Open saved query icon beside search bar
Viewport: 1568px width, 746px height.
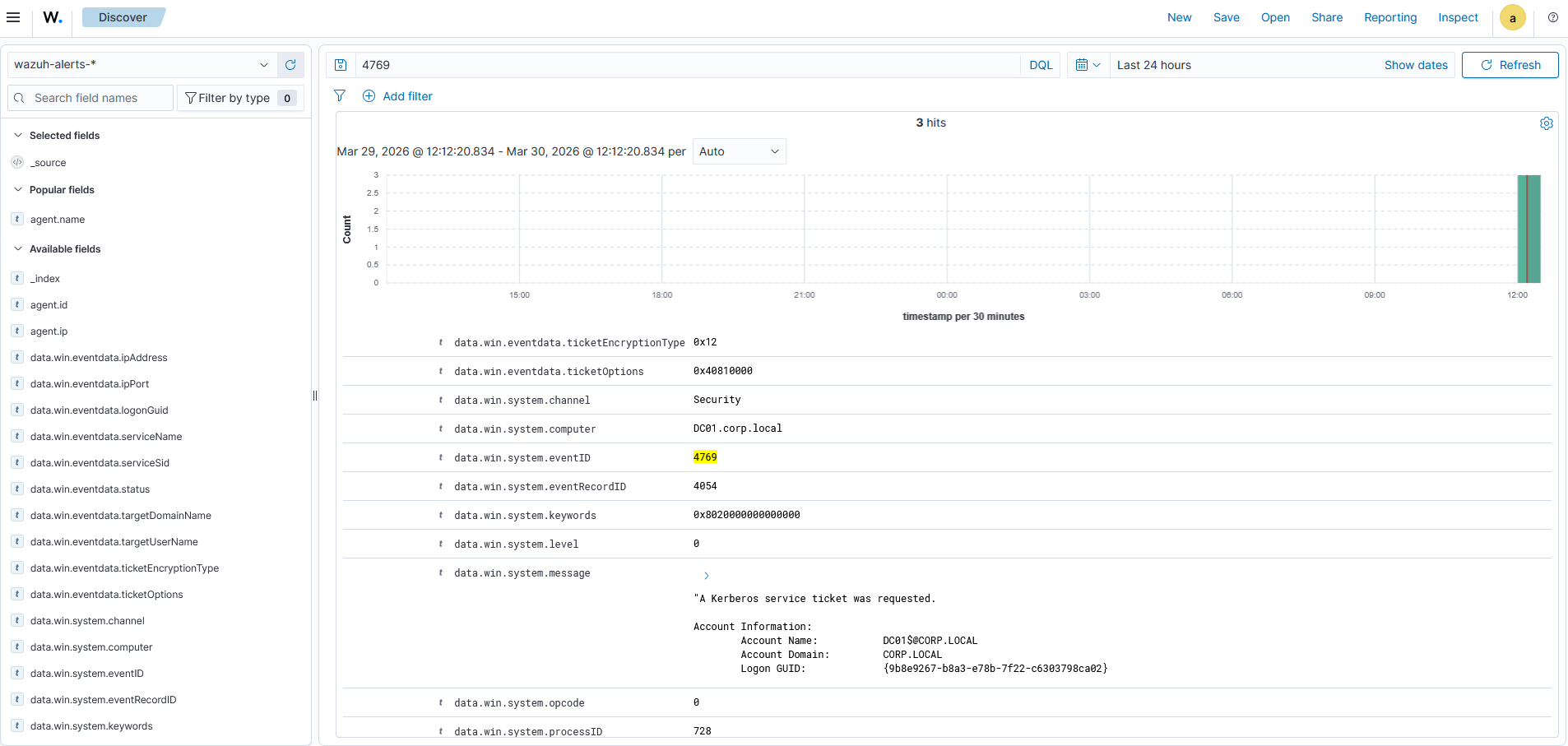tap(341, 65)
